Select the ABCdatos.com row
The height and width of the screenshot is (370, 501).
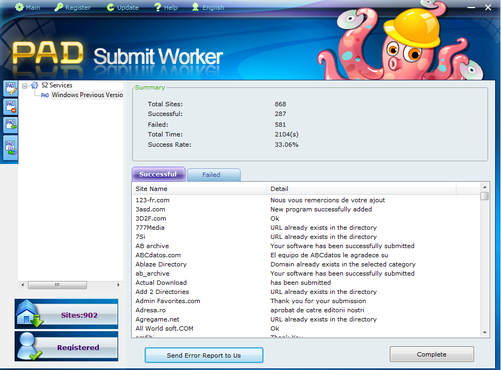point(306,255)
